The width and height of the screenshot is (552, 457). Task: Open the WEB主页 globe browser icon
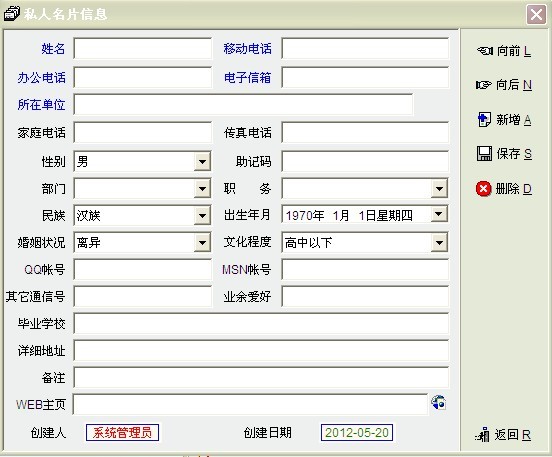point(439,402)
